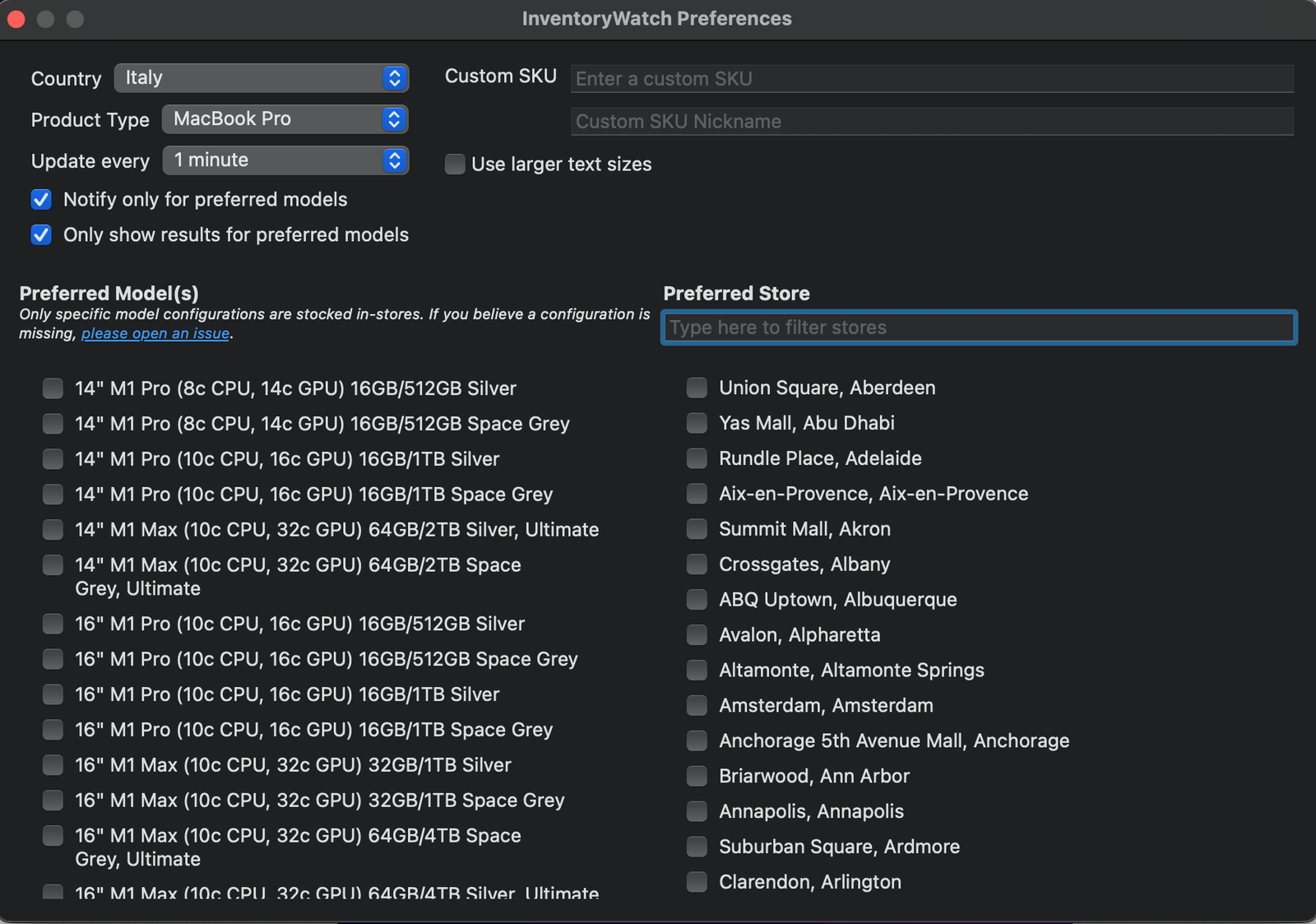Check 14" M1 Max 64GB/2TB Space Grey, Ultimate
Image resolution: width=1316 pixels, height=924 pixels.
[x=53, y=565]
